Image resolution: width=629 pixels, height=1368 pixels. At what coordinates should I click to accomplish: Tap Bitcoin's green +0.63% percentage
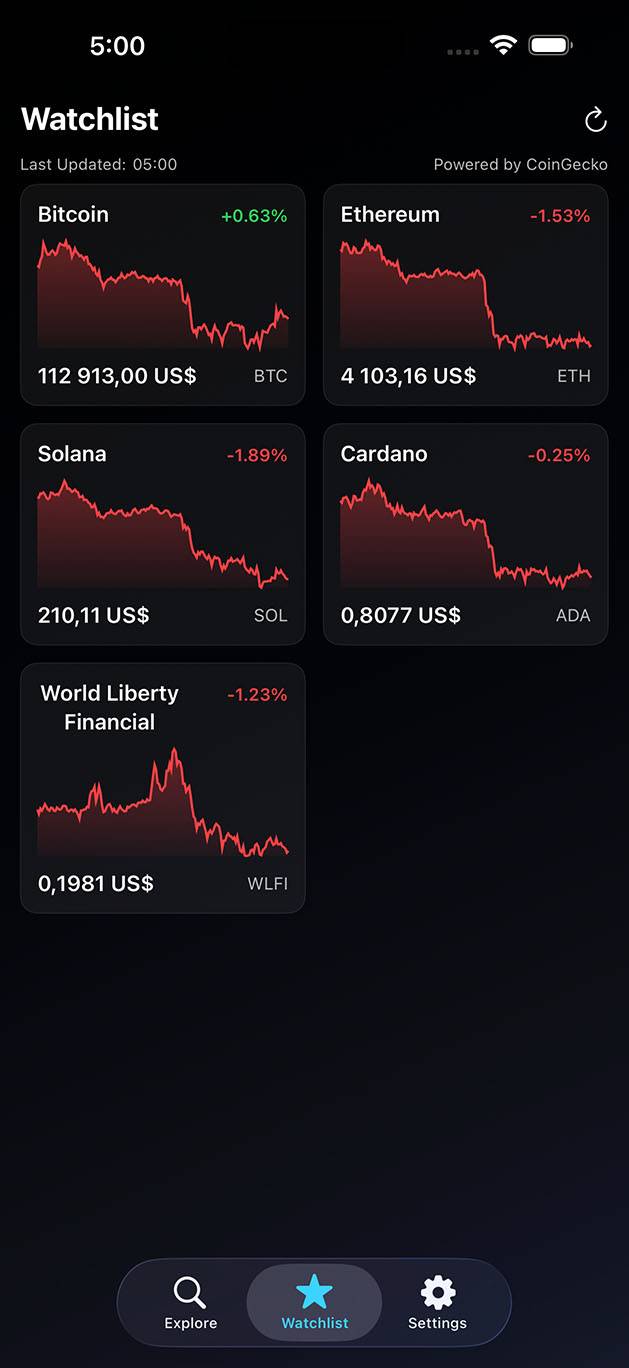[x=251, y=215]
